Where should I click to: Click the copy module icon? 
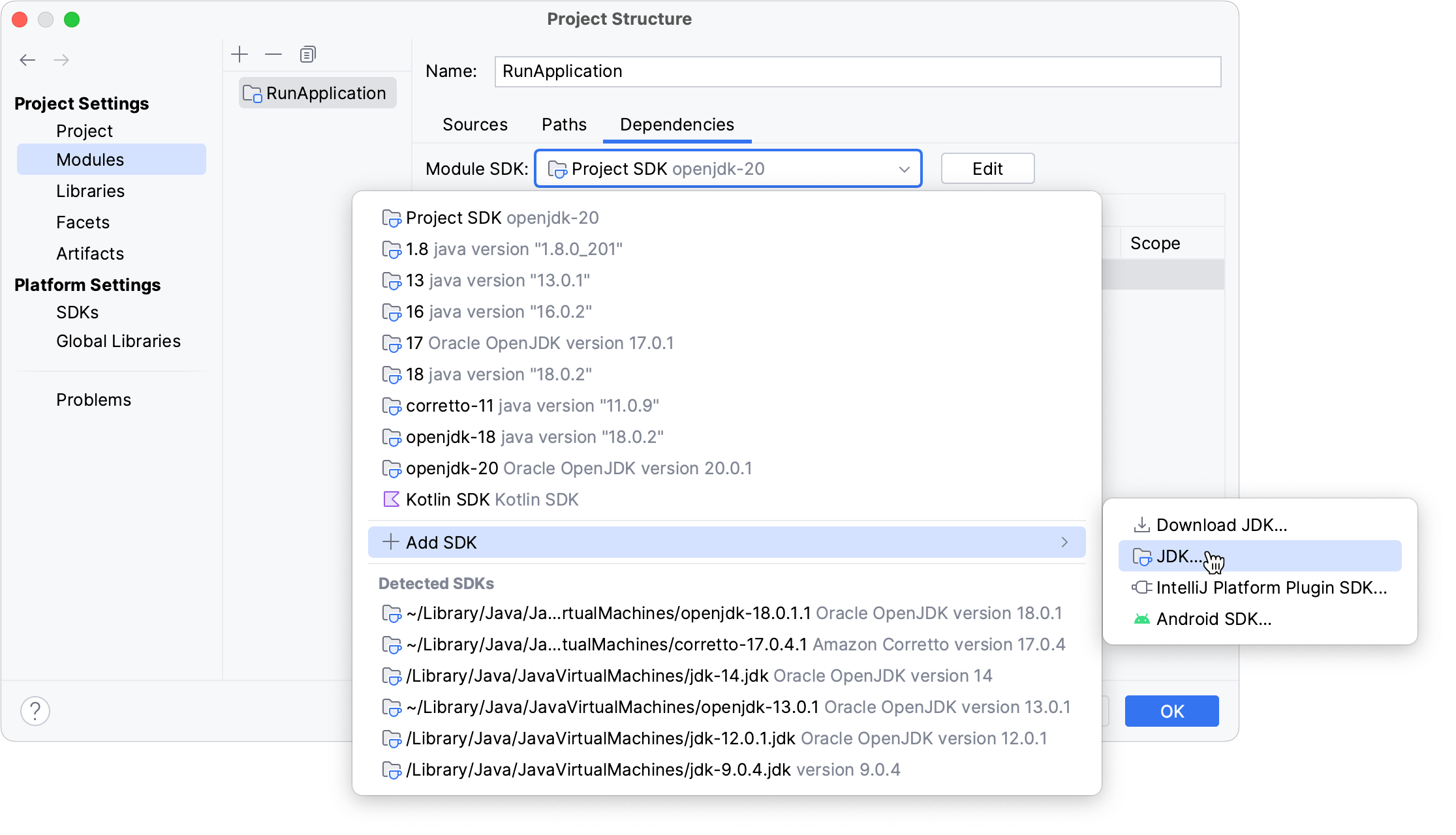[x=308, y=54]
